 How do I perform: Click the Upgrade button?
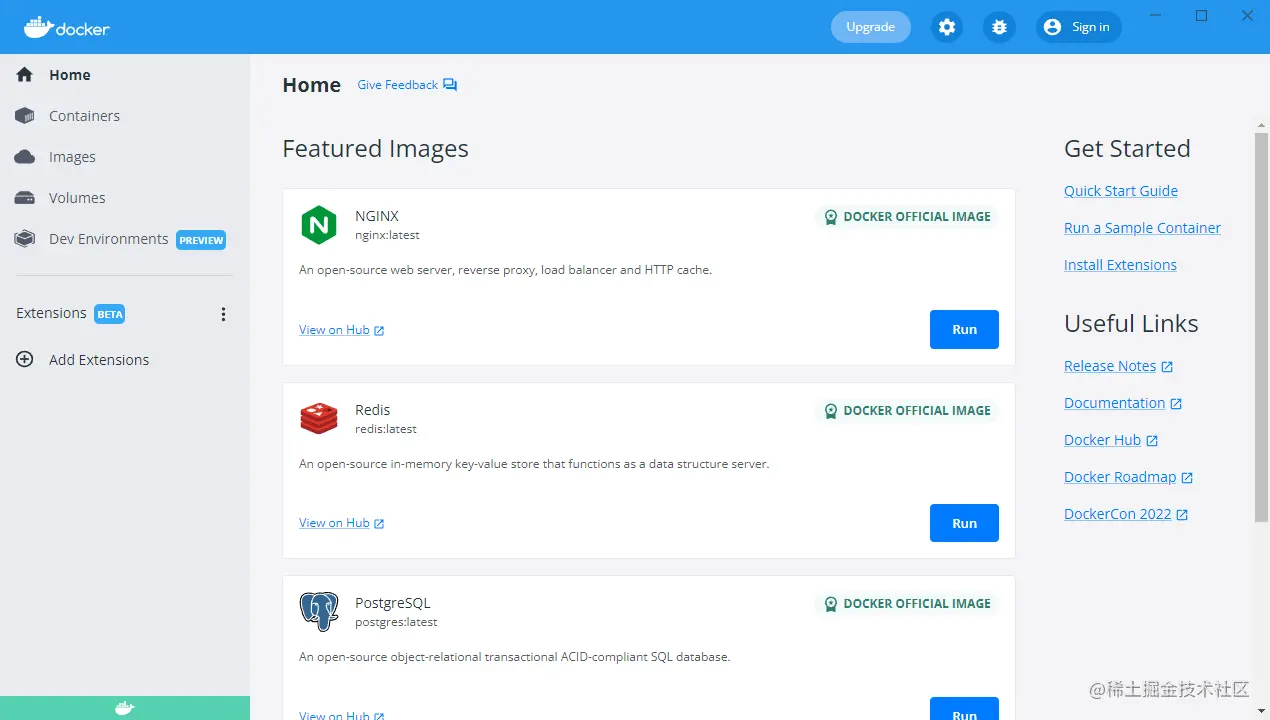point(870,27)
